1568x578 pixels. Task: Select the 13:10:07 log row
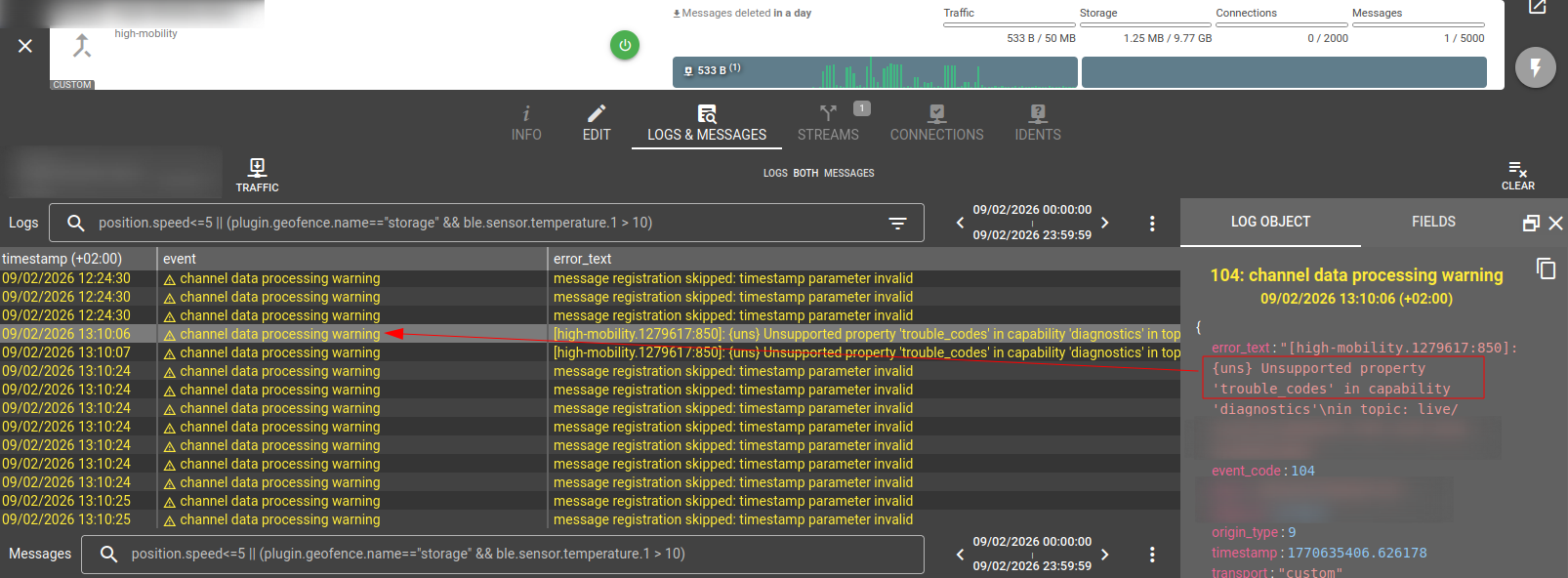[x=273, y=352]
